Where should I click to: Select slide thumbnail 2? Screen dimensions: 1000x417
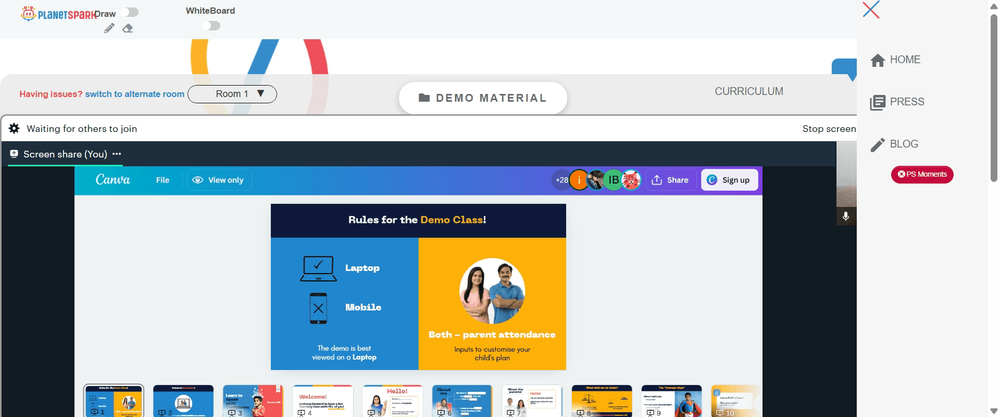pos(183,400)
